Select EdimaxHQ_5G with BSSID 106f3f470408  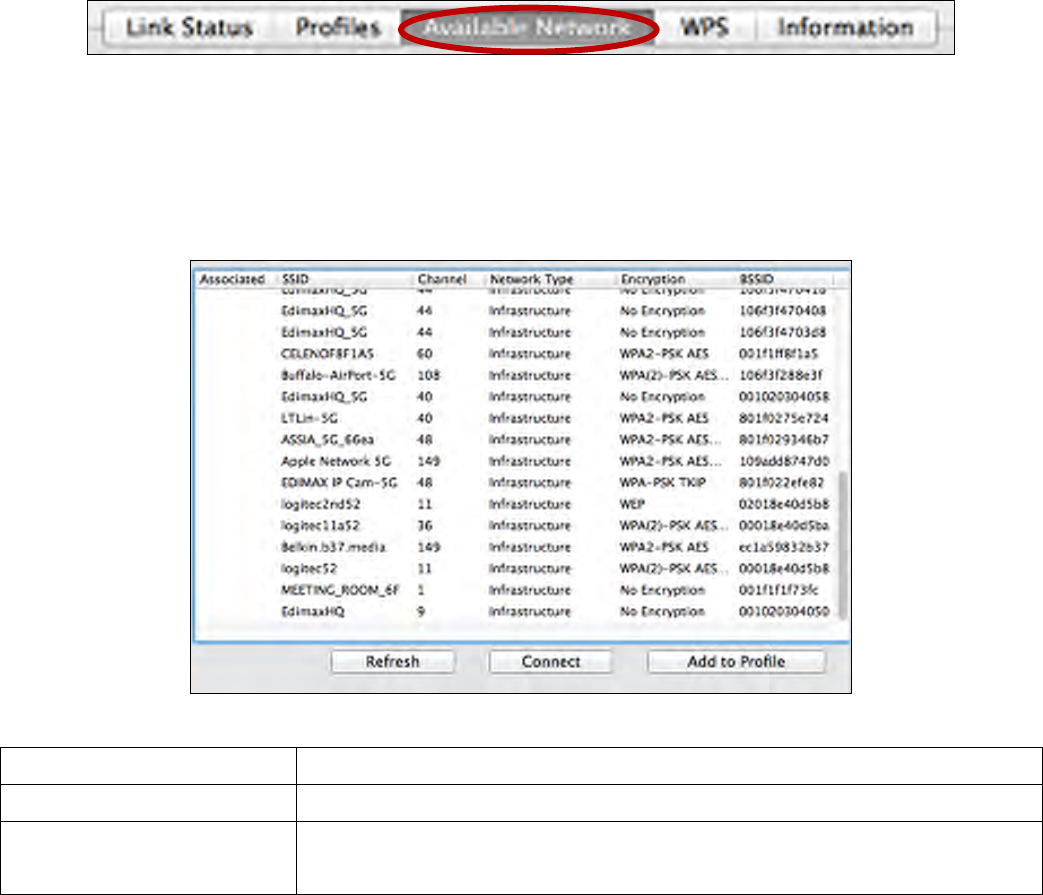point(516,311)
